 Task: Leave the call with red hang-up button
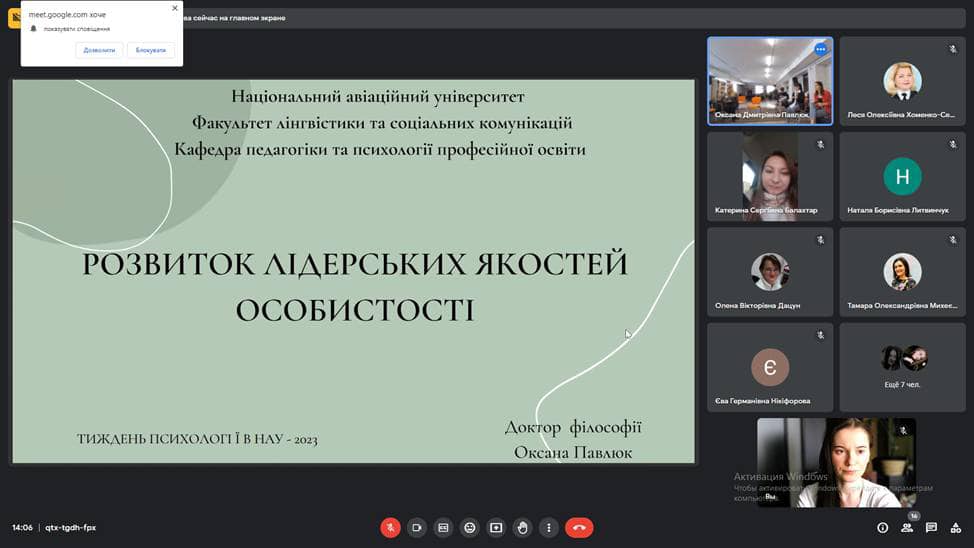pyautogui.click(x=579, y=527)
